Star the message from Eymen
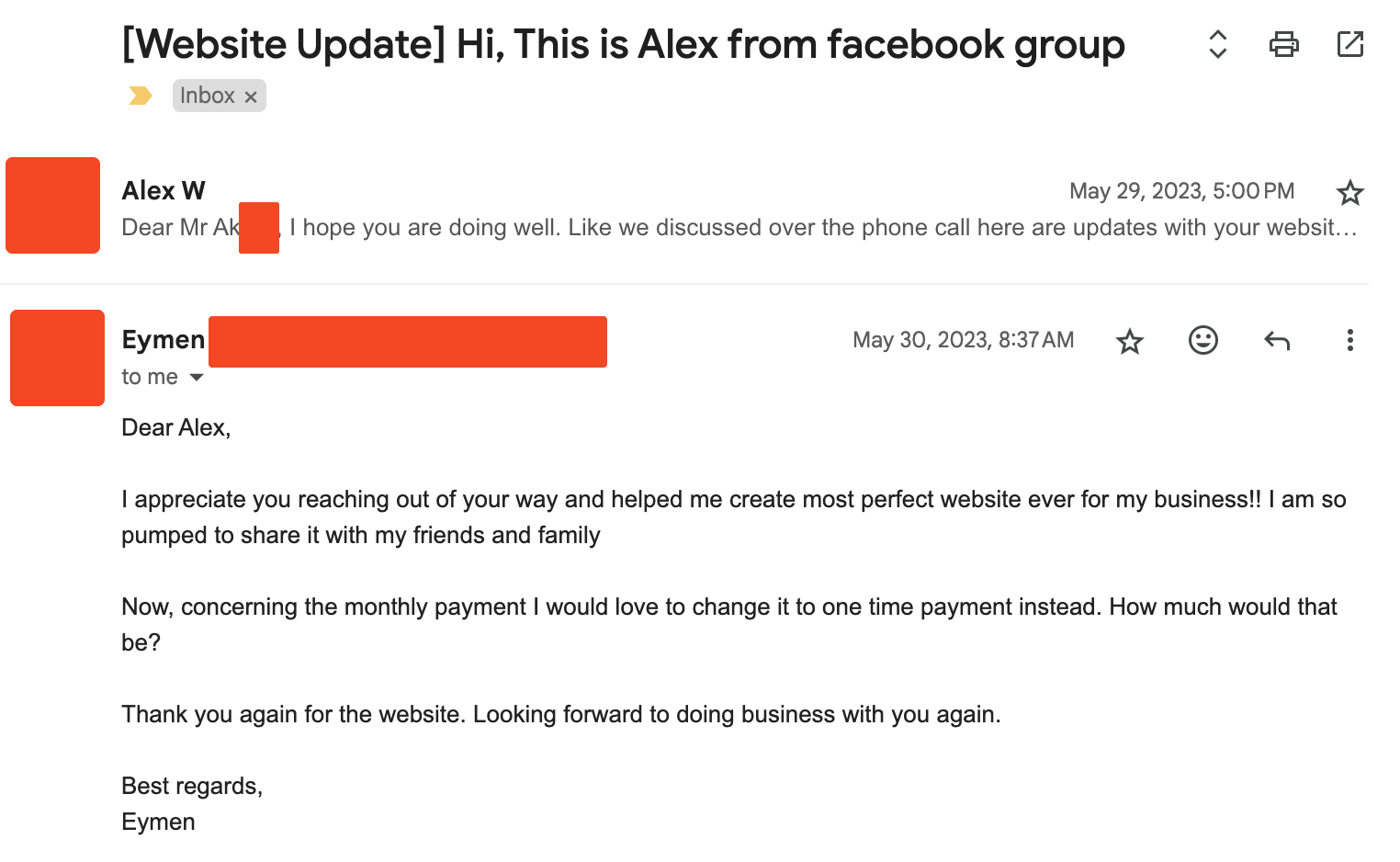The width and height of the screenshot is (1400, 862). click(x=1129, y=342)
